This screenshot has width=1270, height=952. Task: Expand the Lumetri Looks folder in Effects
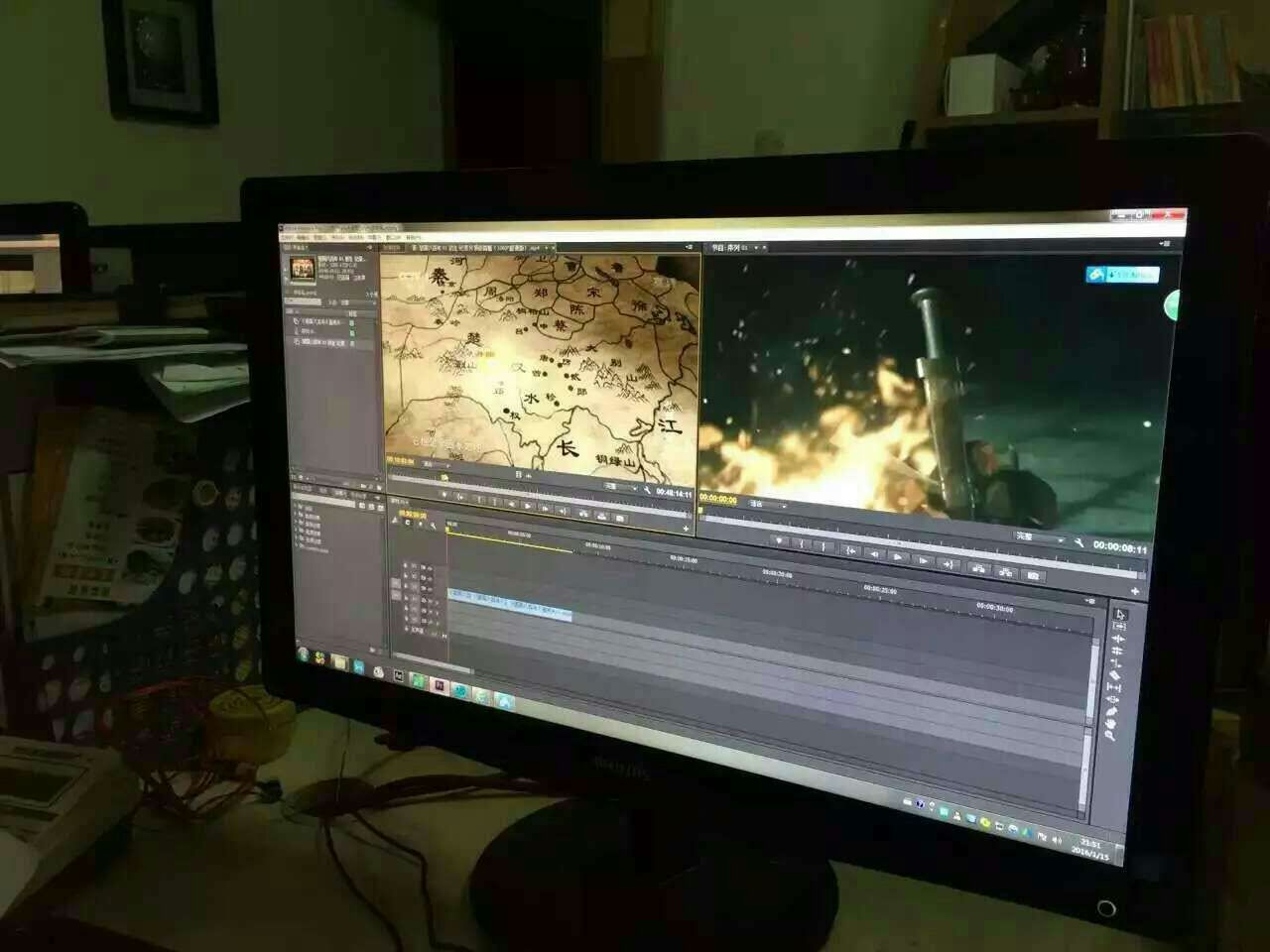pyautogui.click(x=296, y=546)
